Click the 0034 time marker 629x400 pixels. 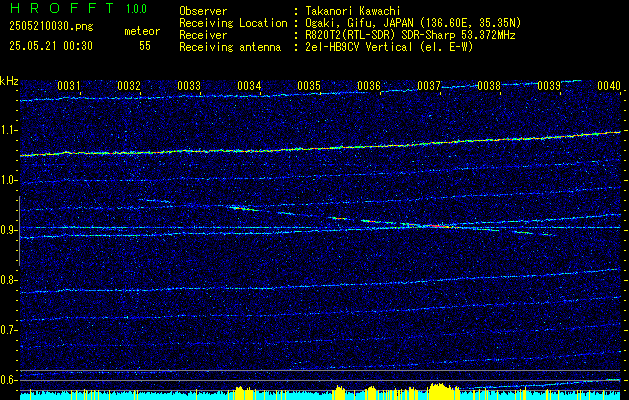[249, 85]
